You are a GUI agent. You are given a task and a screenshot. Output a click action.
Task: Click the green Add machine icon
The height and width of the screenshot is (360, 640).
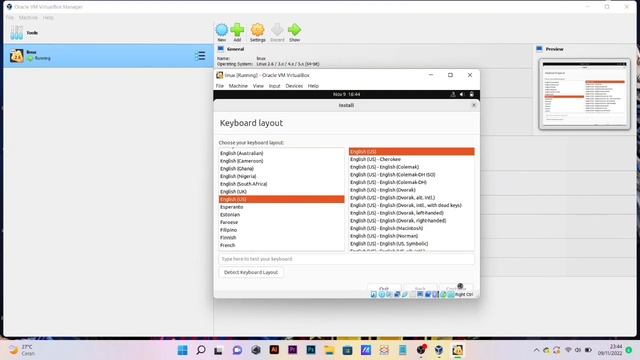click(237, 30)
